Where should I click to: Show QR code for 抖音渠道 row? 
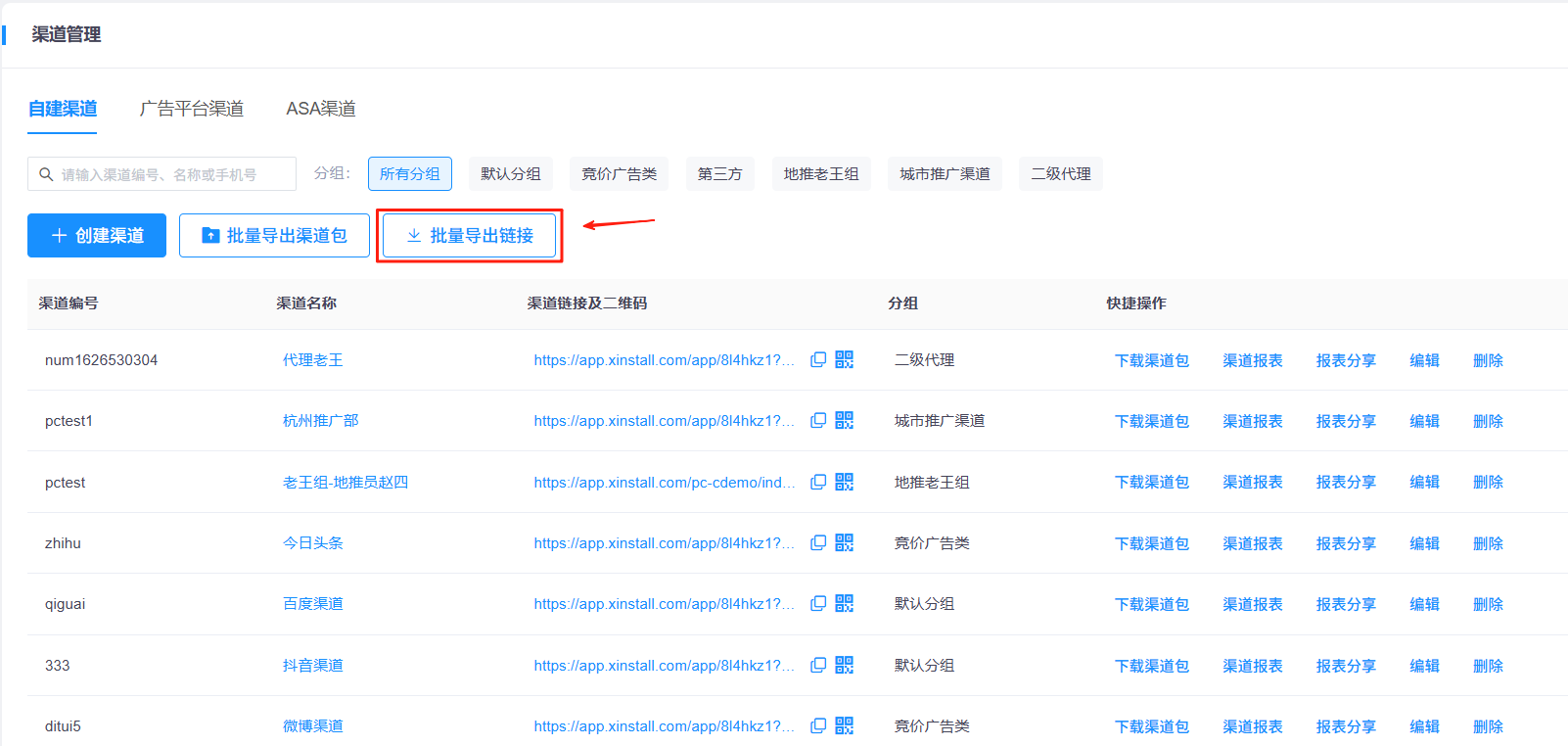845,665
